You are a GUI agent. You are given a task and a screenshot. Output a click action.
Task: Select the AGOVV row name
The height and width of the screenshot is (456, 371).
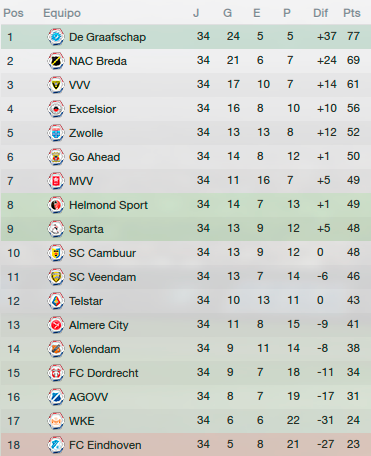click(x=89, y=397)
